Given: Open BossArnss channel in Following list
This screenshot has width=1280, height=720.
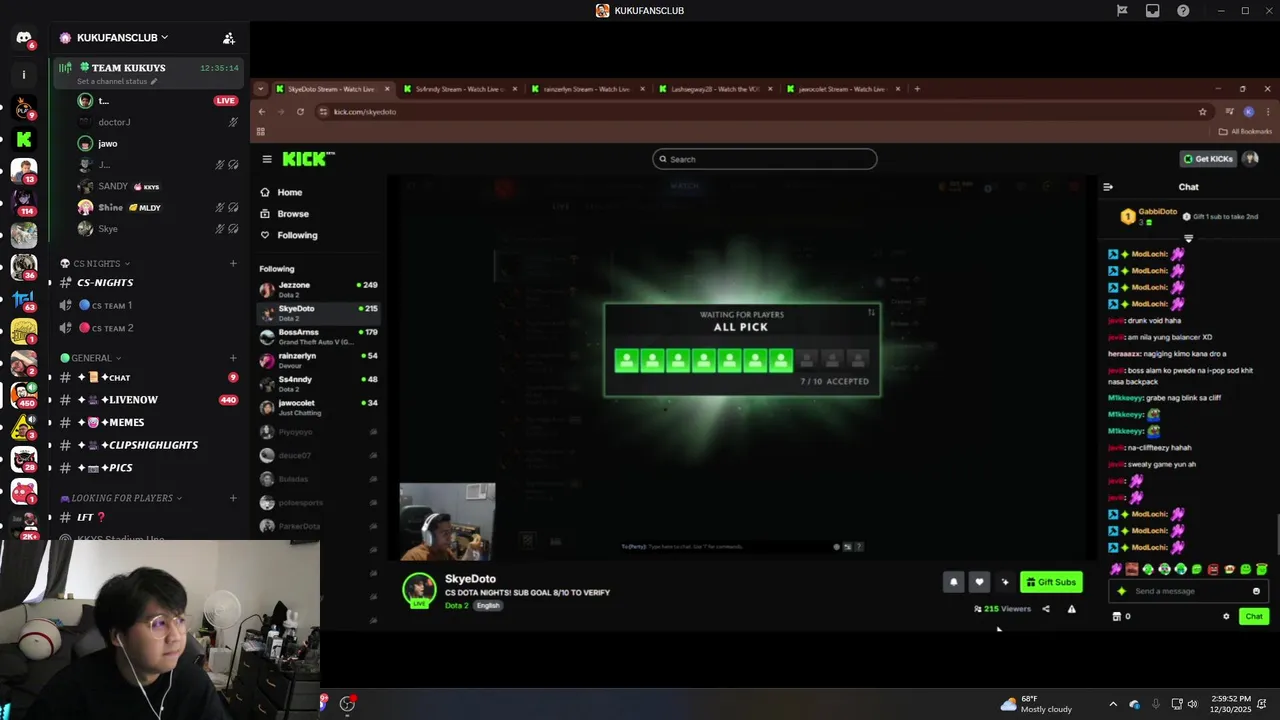Looking at the screenshot, I should tap(319, 337).
